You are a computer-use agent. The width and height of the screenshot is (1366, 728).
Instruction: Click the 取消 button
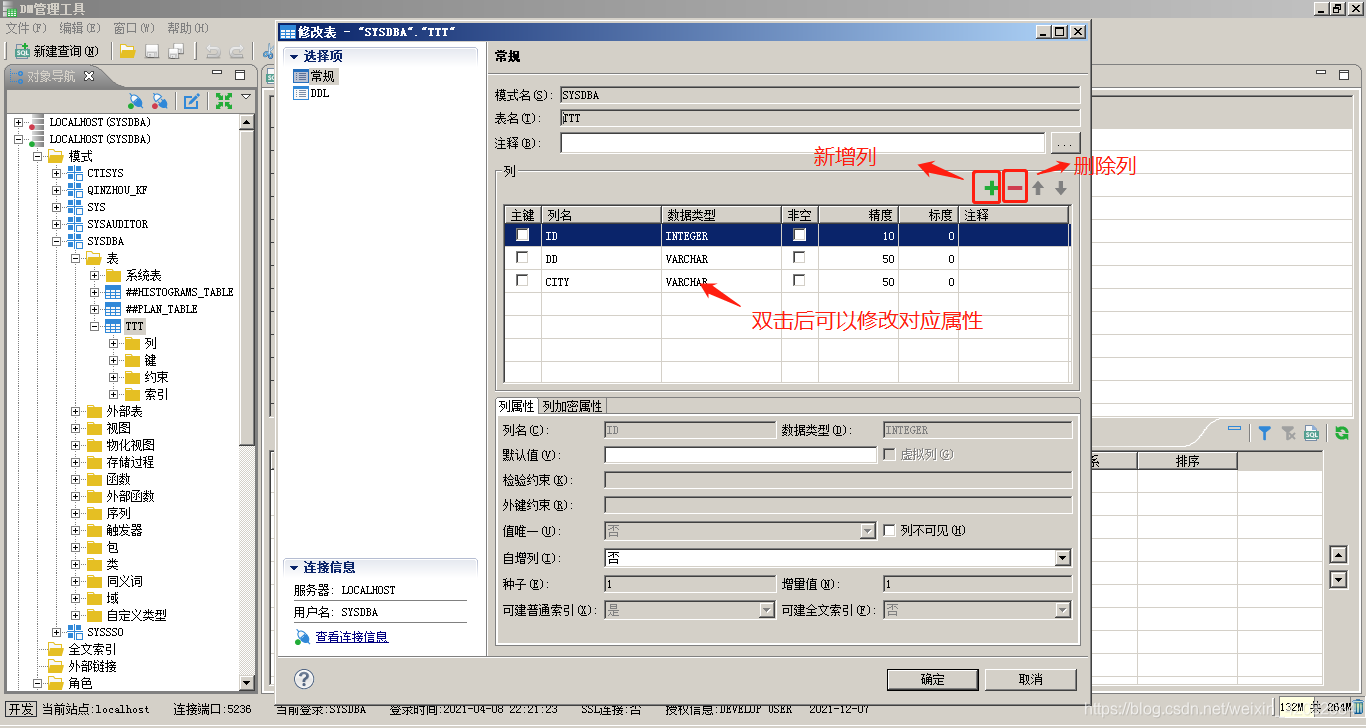(x=1030, y=679)
